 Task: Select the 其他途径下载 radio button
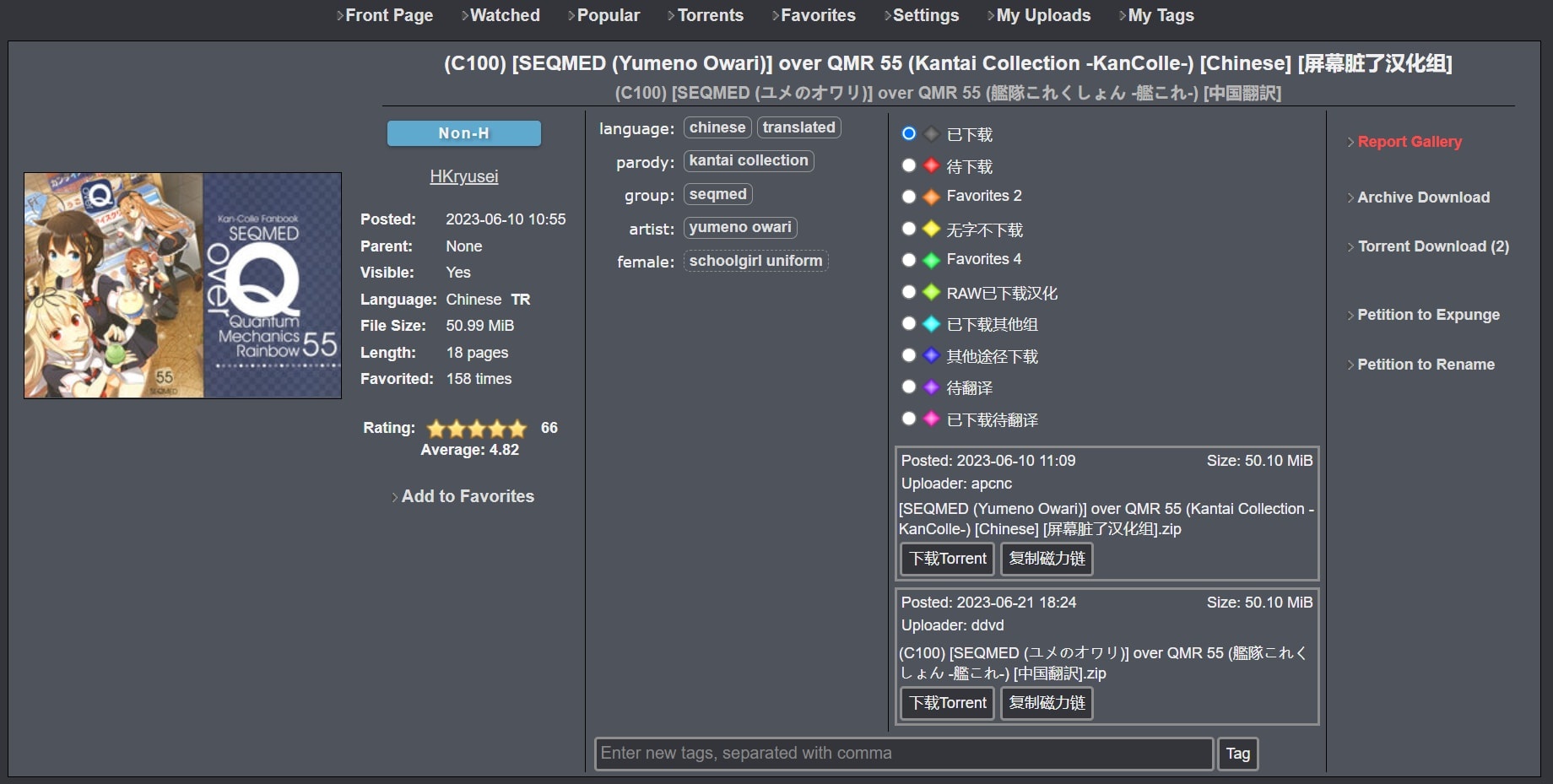(x=909, y=355)
